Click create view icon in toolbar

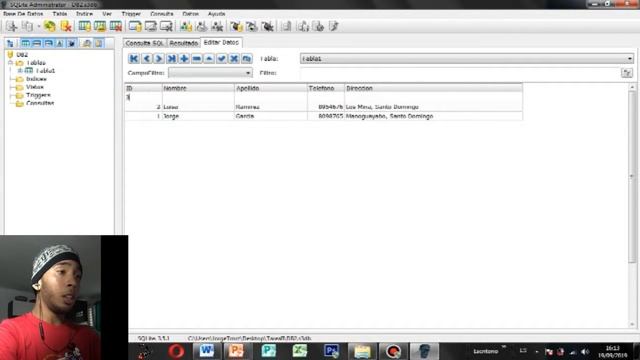pos(186,27)
